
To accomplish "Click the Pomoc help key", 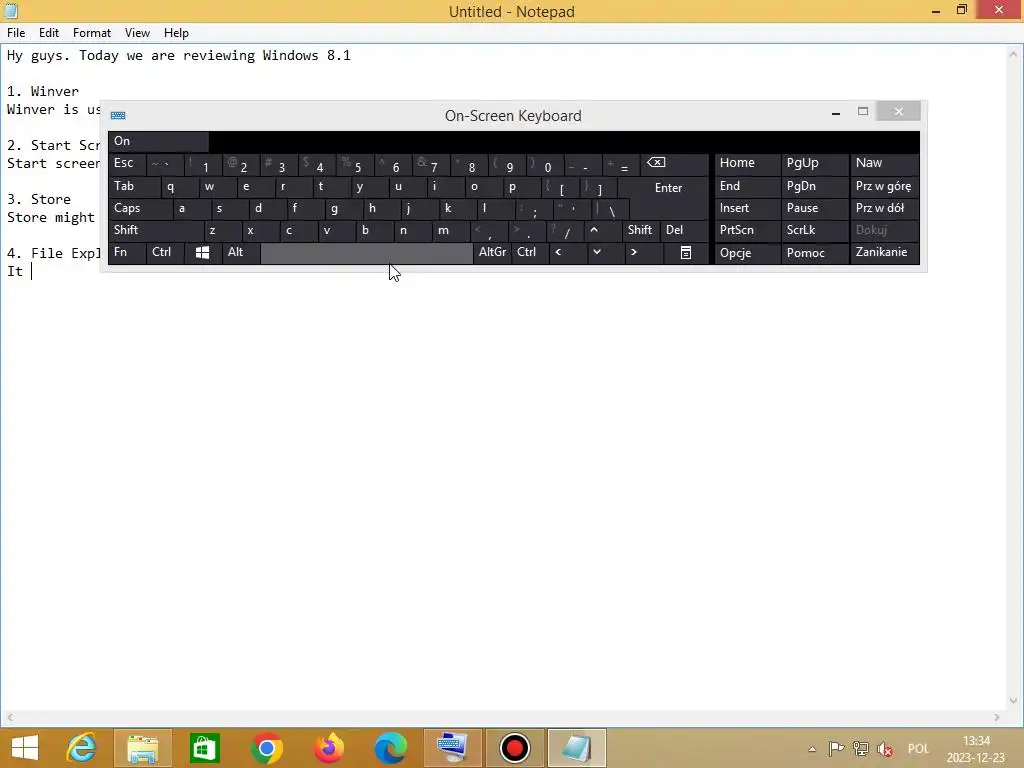I will tap(815, 253).
